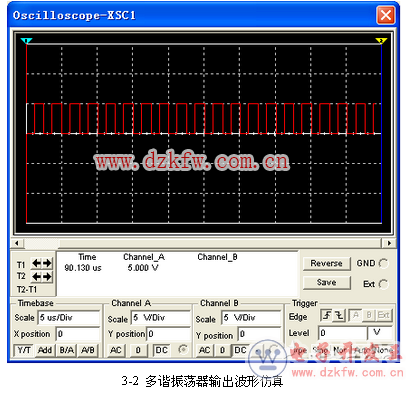Click the waveform scrollbar right arrow
Viewport: 415px width, 393px height.
(x=389, y=243)
